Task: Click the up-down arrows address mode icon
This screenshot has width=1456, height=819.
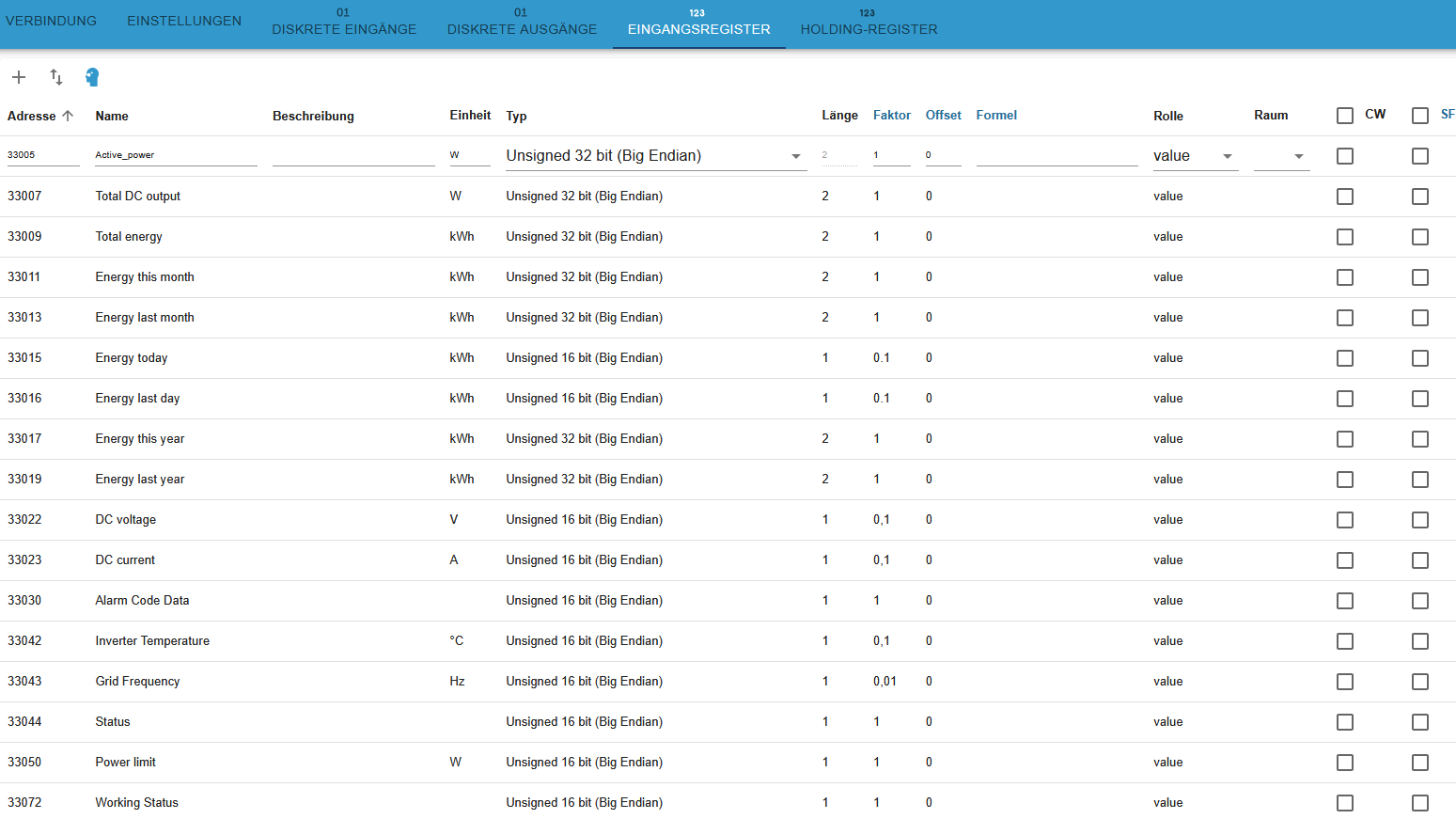Action: click(56, 77)
